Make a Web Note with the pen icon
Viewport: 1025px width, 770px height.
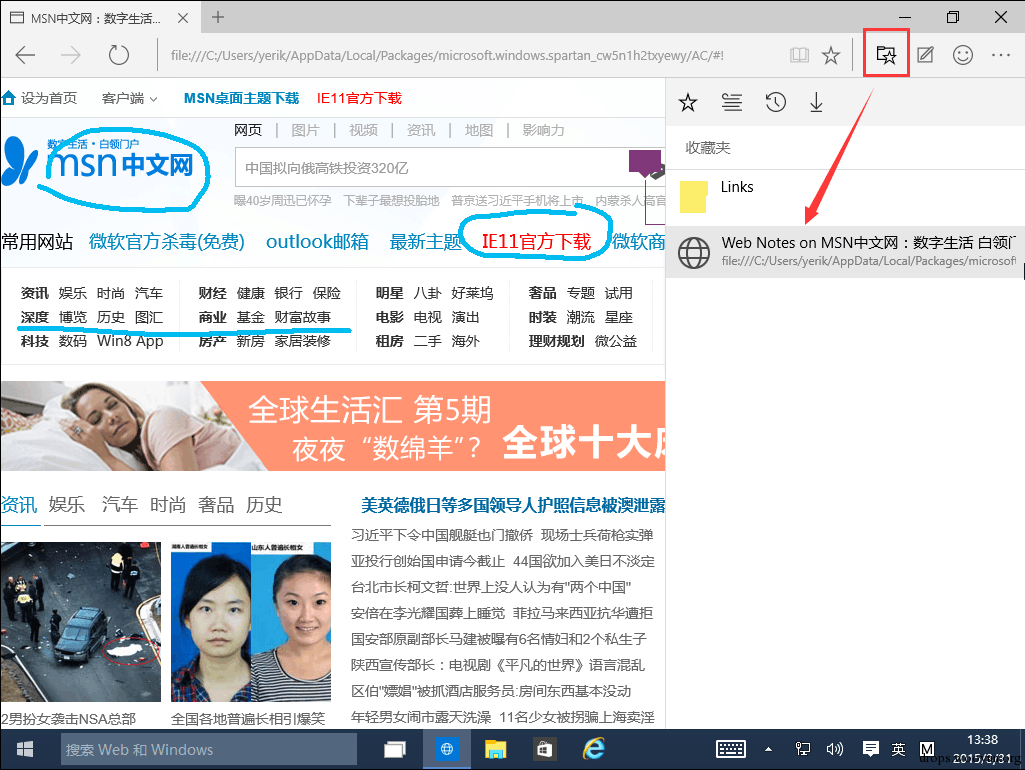click(x=925, y=55)
